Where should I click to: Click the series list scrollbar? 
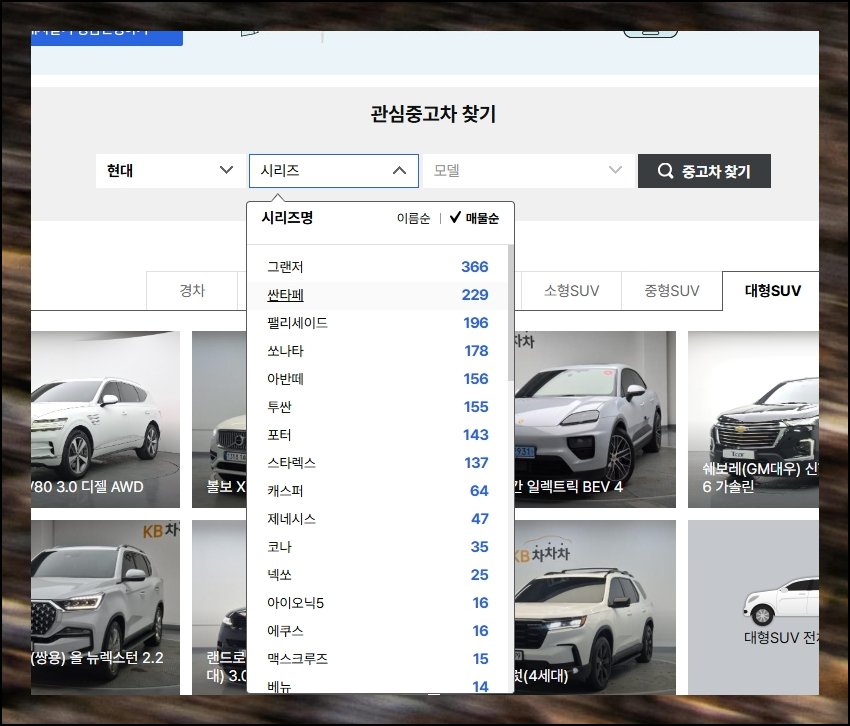(511, 313)
